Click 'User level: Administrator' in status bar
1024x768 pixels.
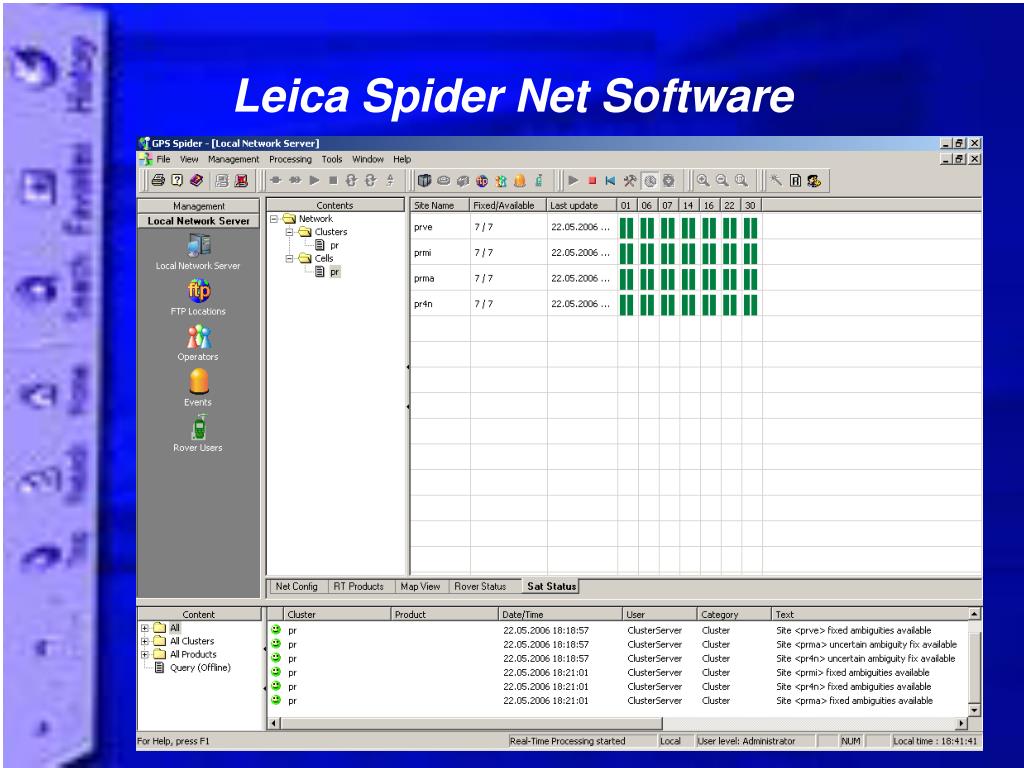pyautogui.click(x=746, y=741)
